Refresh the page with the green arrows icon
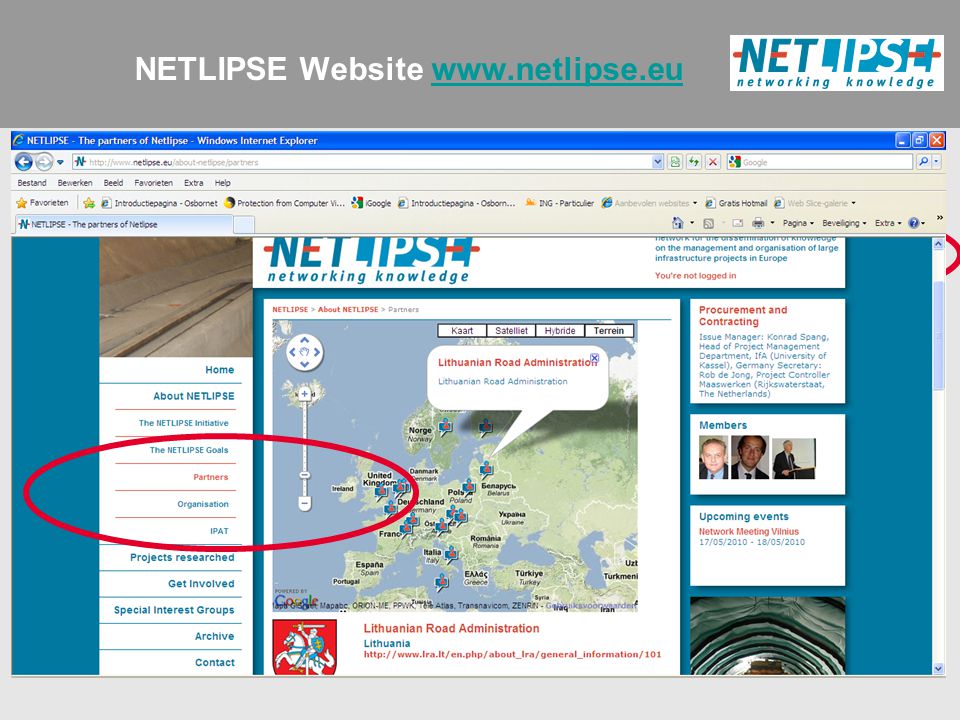 point(694,162)
